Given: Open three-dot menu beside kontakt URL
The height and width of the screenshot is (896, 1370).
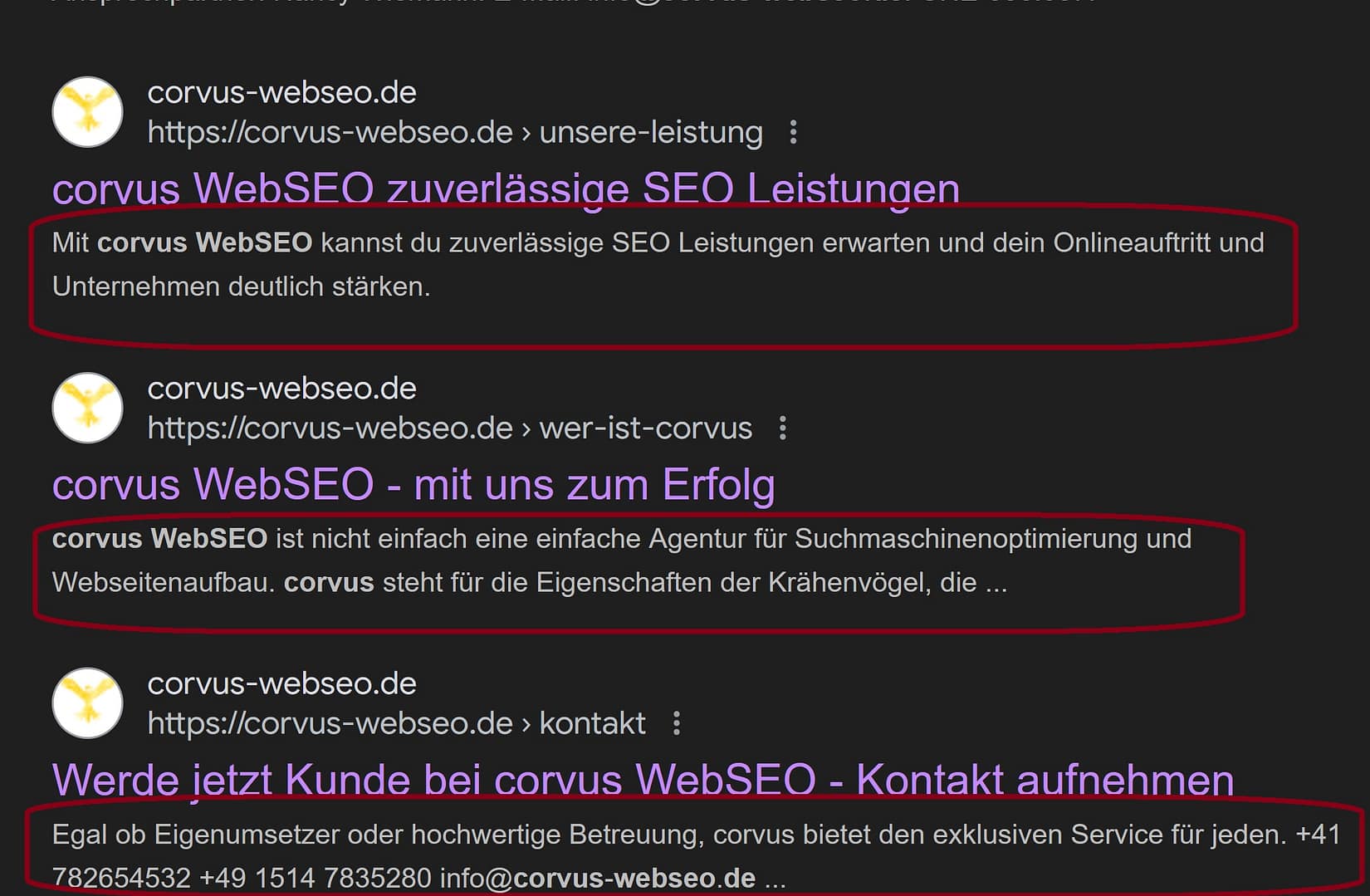Looking at the screenshot, I should (x=677, y=723).
